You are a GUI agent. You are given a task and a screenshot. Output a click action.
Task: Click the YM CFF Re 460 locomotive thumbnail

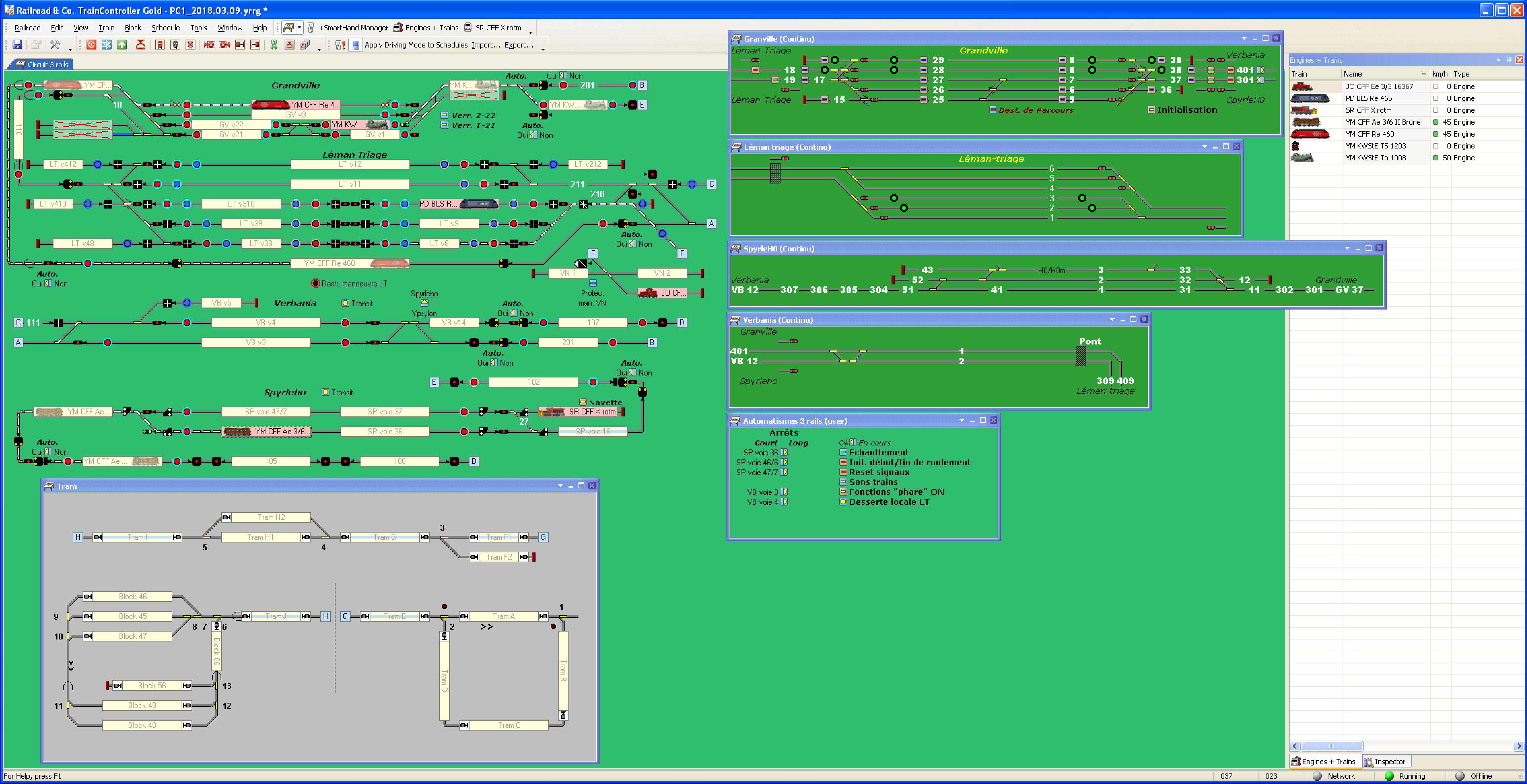[x=1309, y=134]
